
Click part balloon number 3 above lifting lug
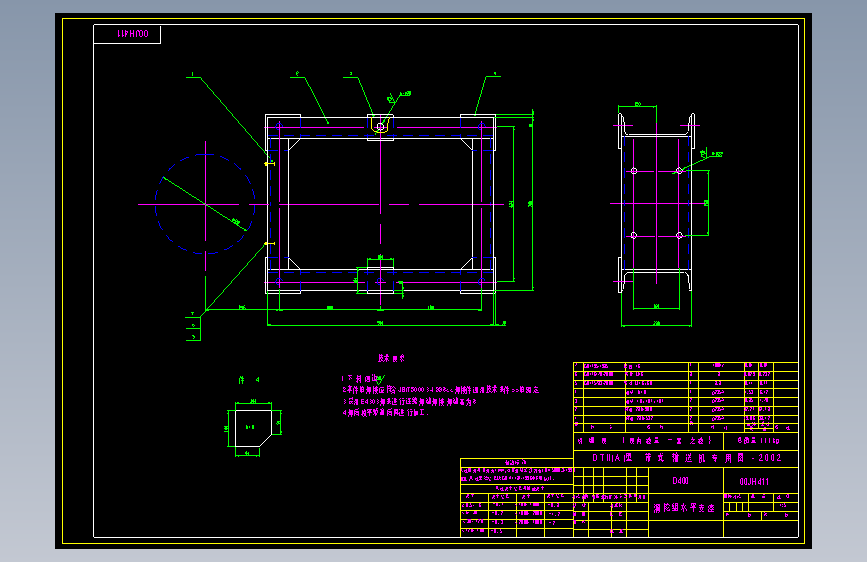click(351, 74)
